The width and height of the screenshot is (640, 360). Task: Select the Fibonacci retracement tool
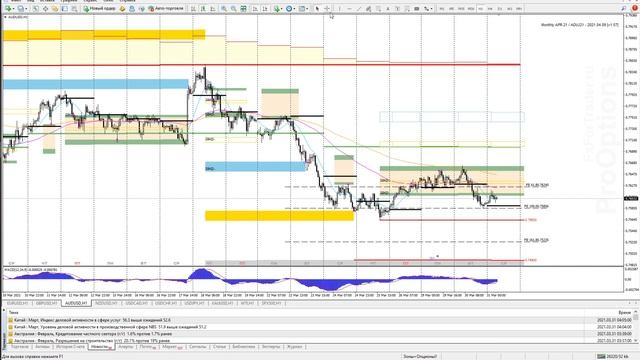tap(378, 8)
